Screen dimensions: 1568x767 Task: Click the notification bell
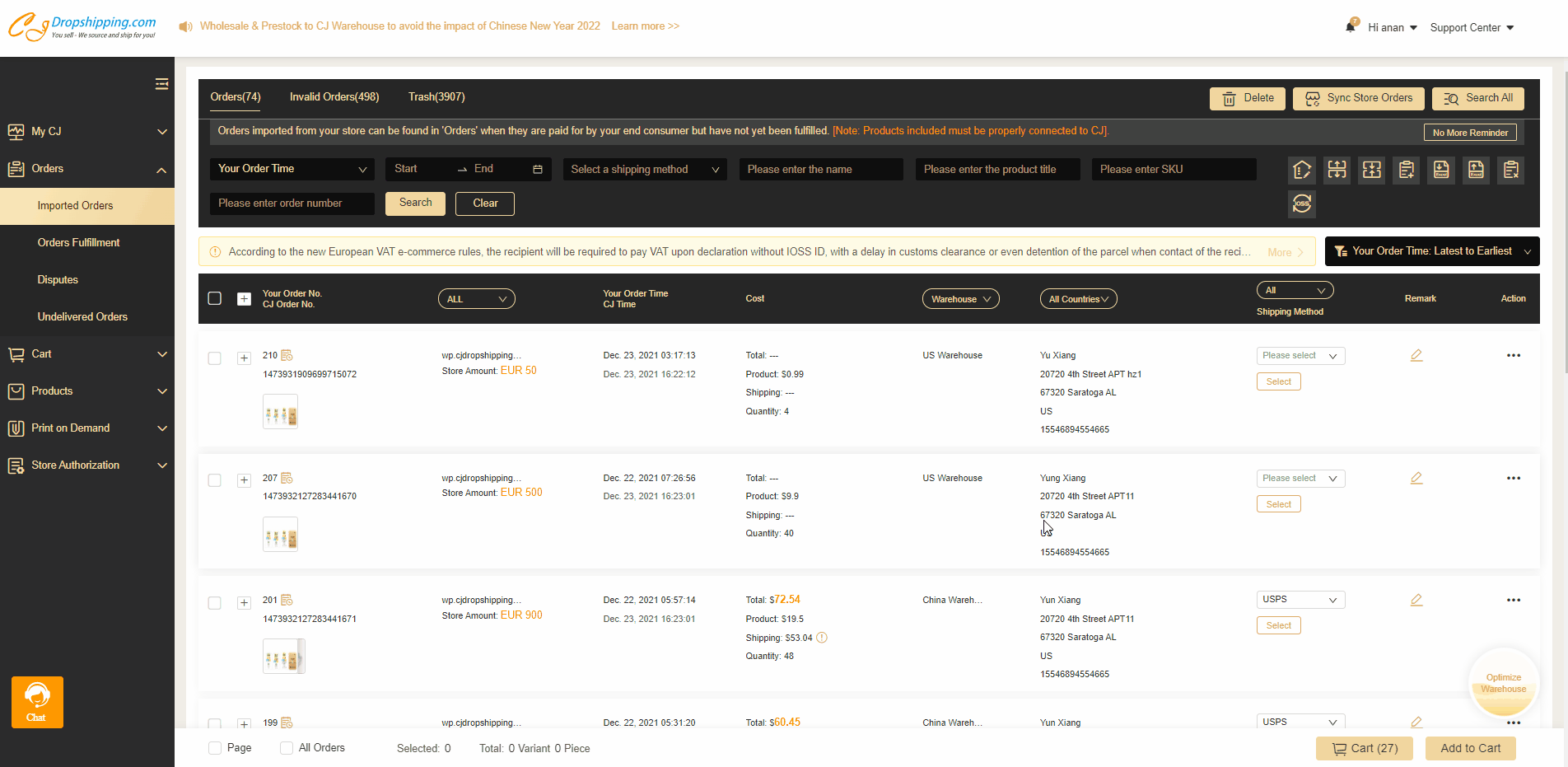(1351, 26)
